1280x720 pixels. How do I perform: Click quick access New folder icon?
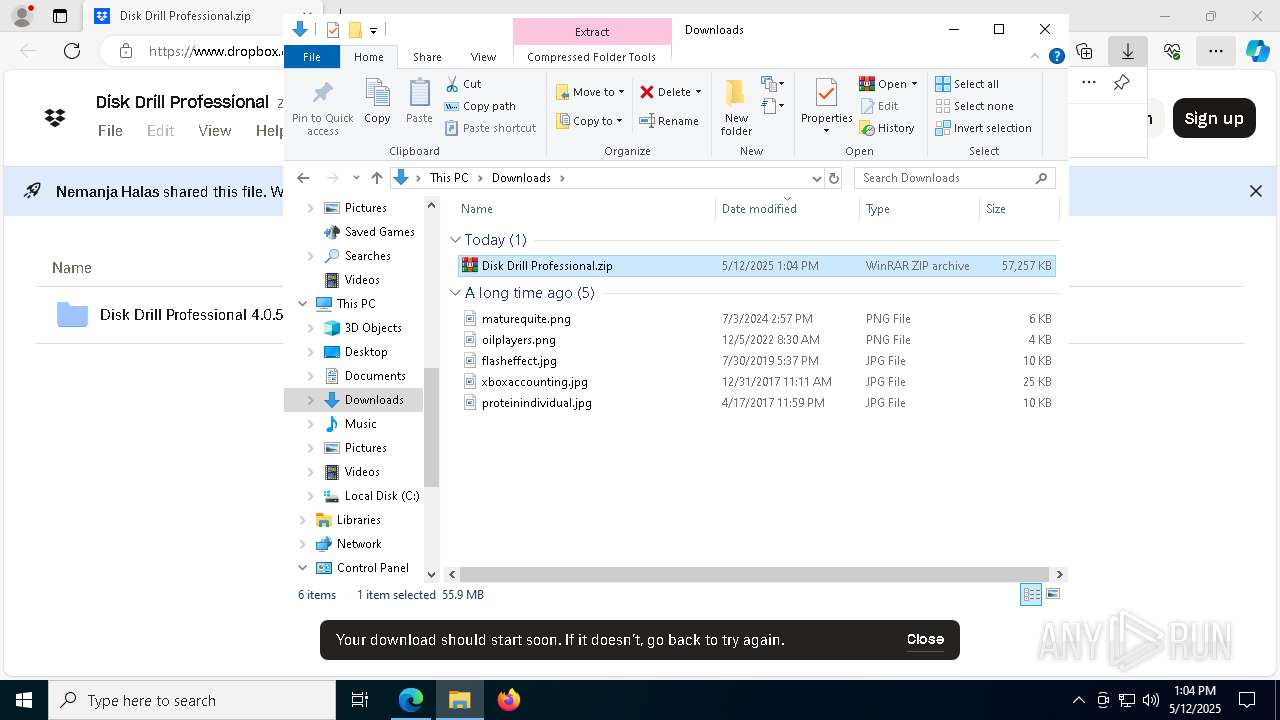pos(354,30)
